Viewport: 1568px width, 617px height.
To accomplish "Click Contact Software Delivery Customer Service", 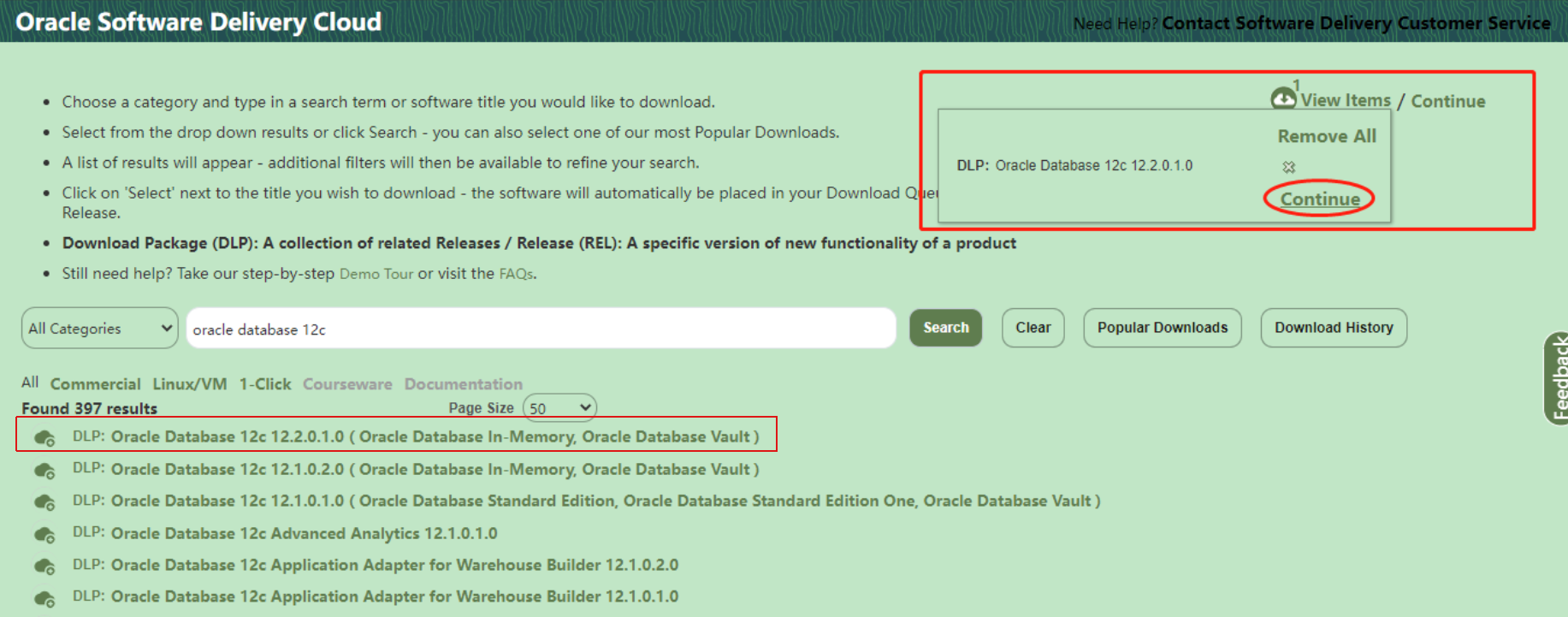I will [1356, 23].
